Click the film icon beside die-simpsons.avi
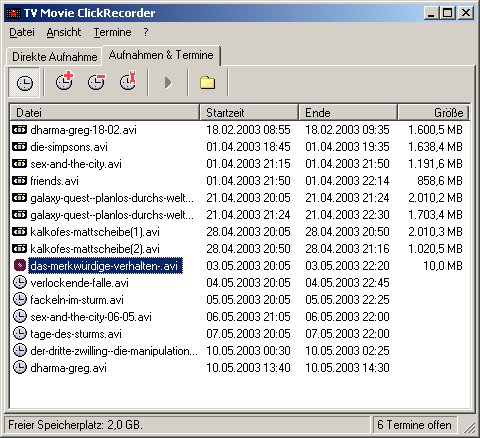480x438 pixels. pyautogui.click(x=19, y=146)
